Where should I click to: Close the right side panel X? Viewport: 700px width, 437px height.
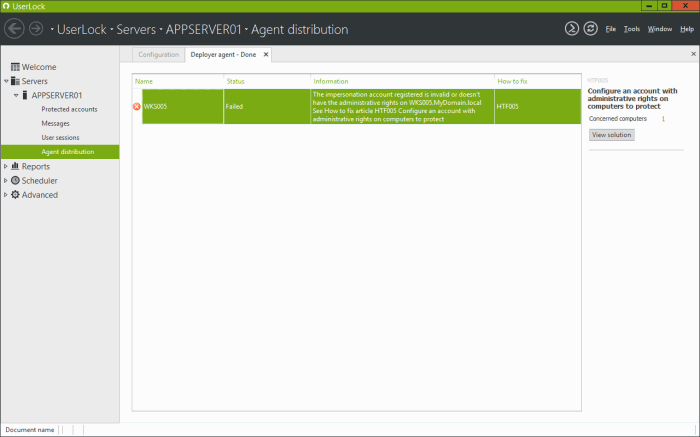coord(693,54)
